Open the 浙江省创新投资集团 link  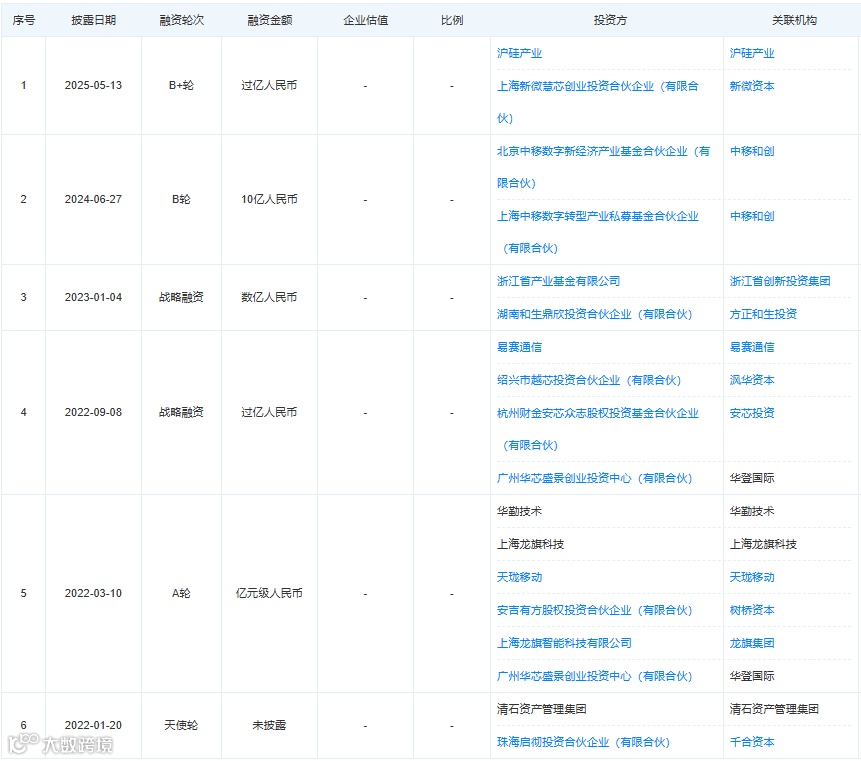click(x=780, y=281)
